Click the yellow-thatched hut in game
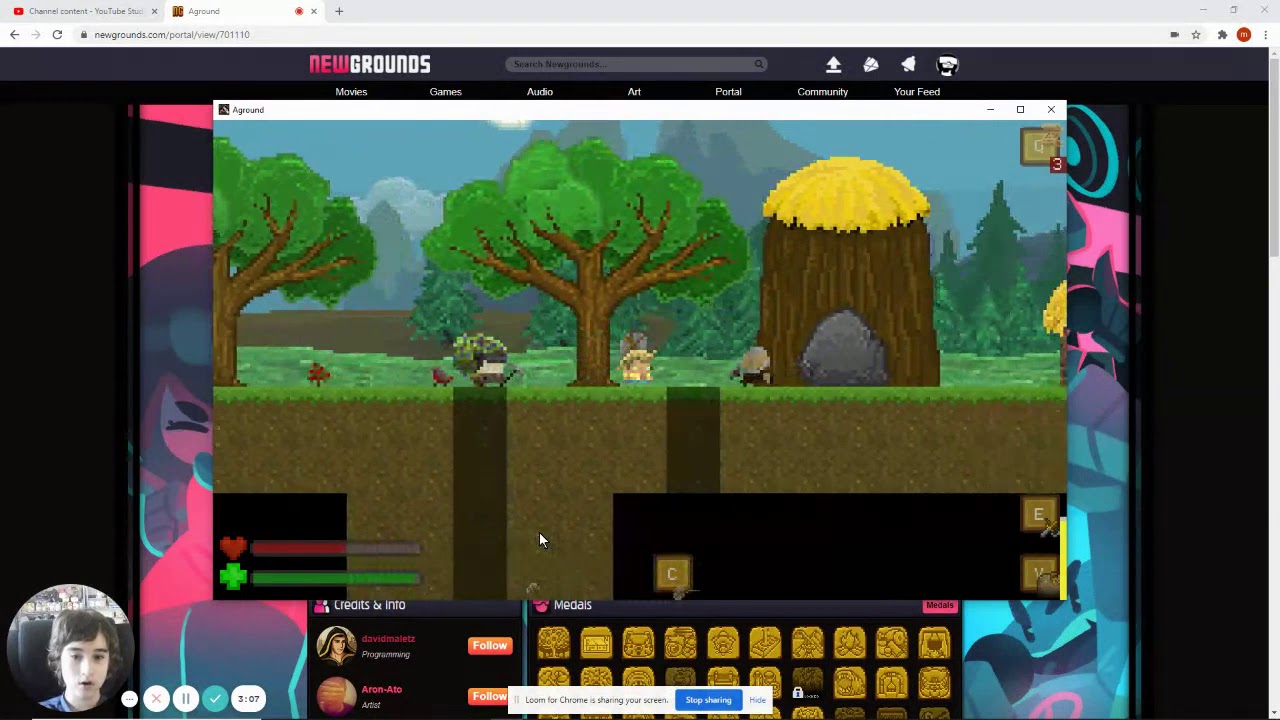1280x720 pixels. tap(847, 270)
